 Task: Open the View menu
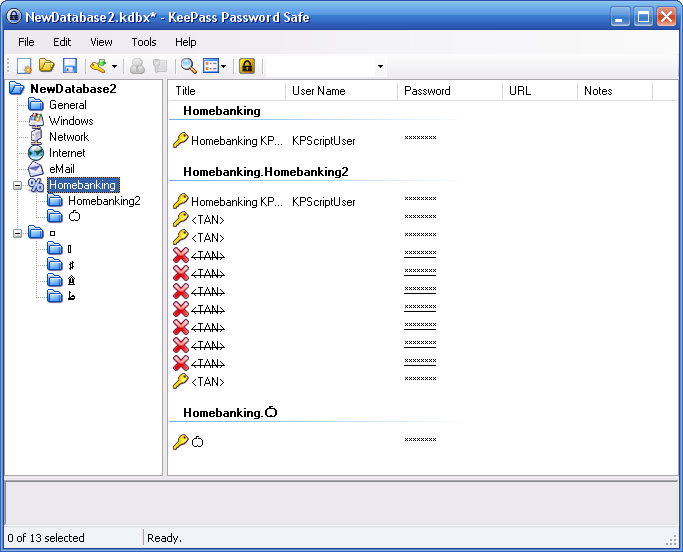101,42
